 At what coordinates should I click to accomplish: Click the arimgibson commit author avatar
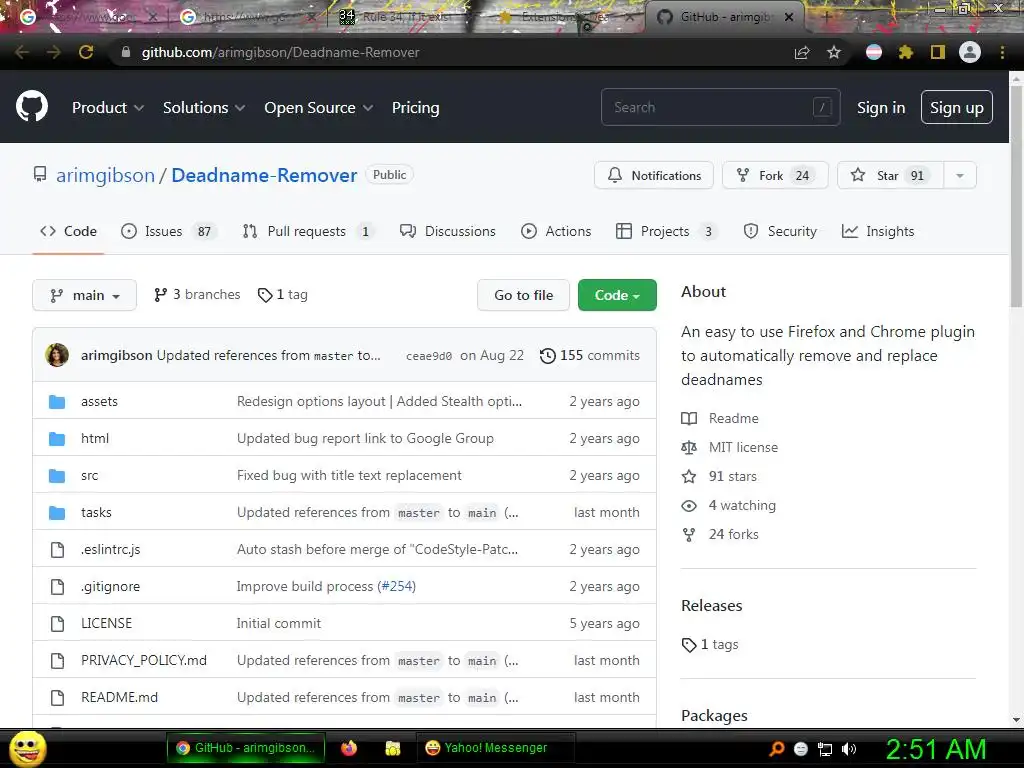point(57,355)
